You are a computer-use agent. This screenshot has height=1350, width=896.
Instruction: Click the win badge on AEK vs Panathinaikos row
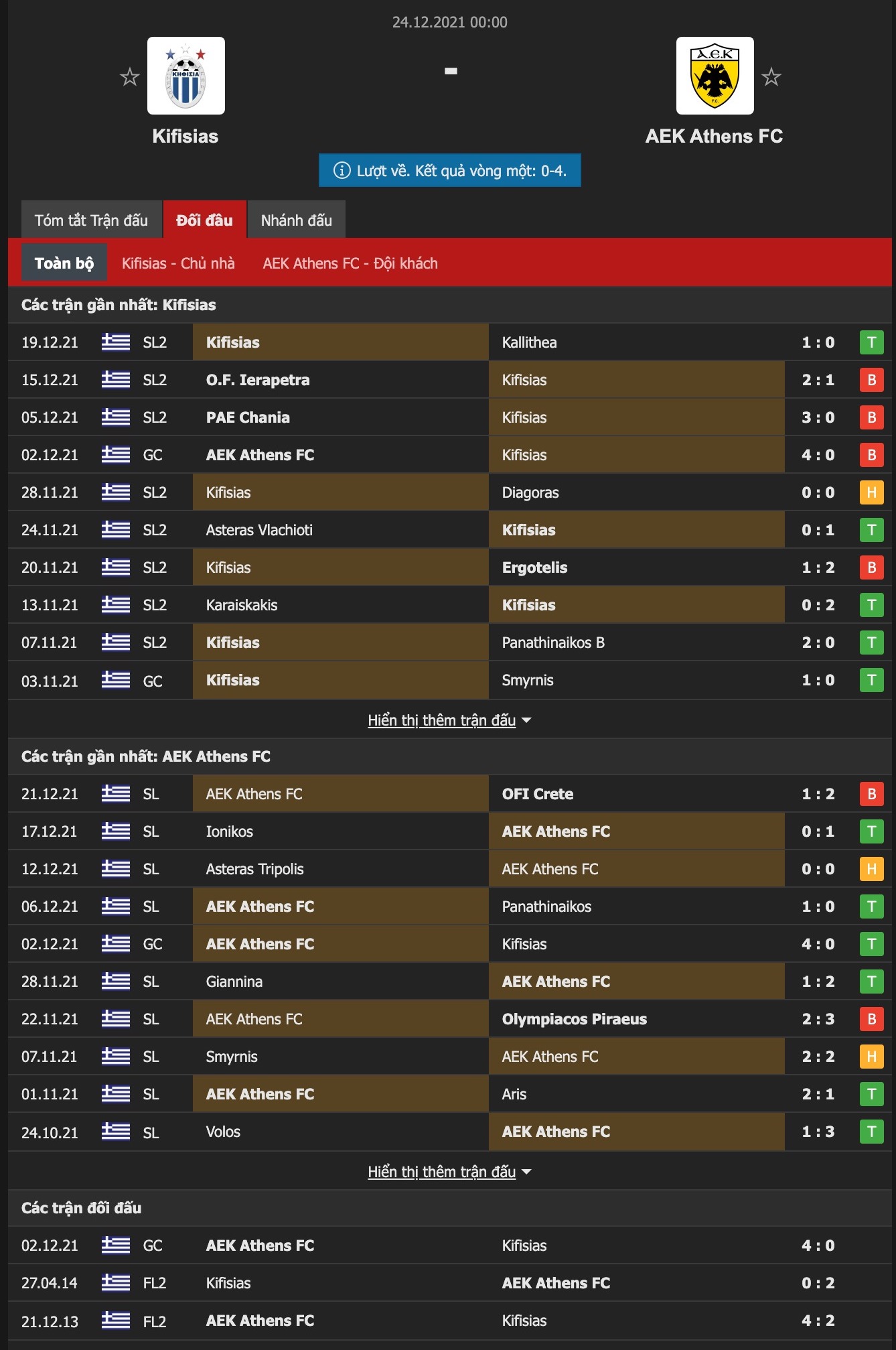tap(872, 906)
